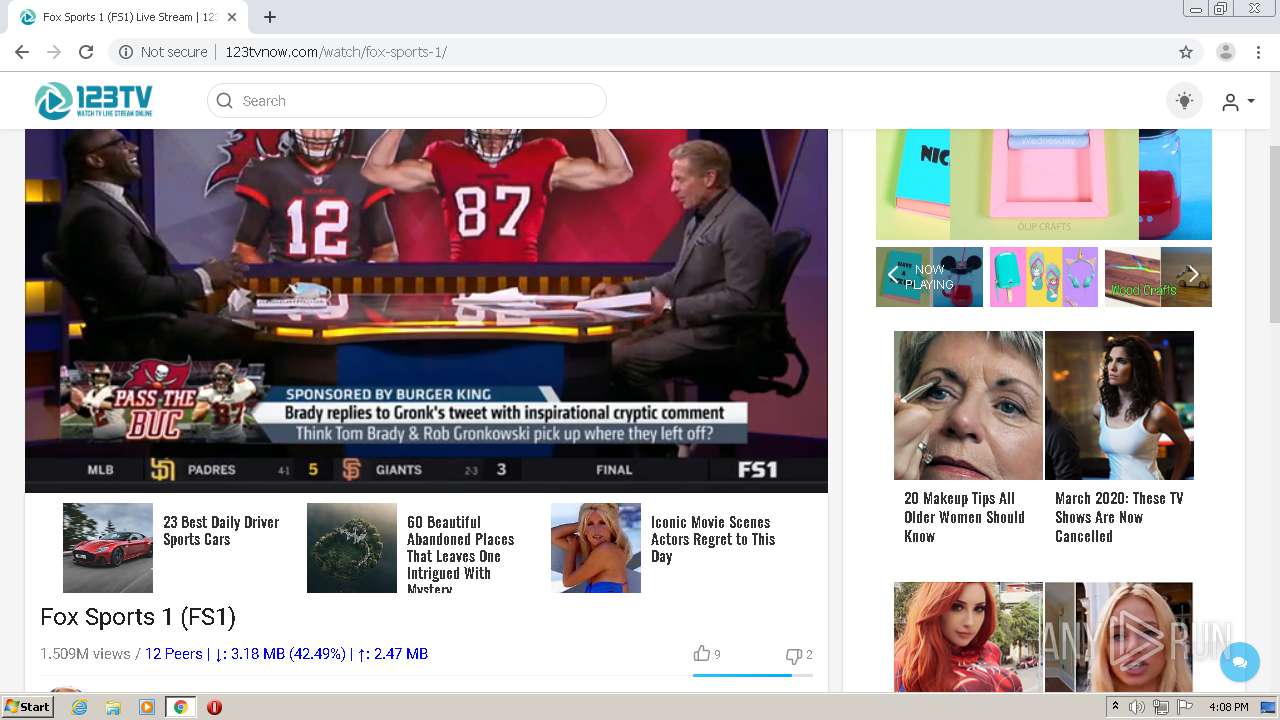Switch to Chrome in taskbar

click(x=180, y=707)
